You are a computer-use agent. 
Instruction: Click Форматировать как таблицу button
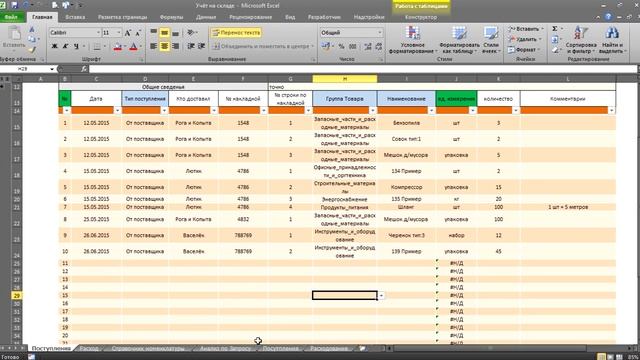[x=459, y=40]
